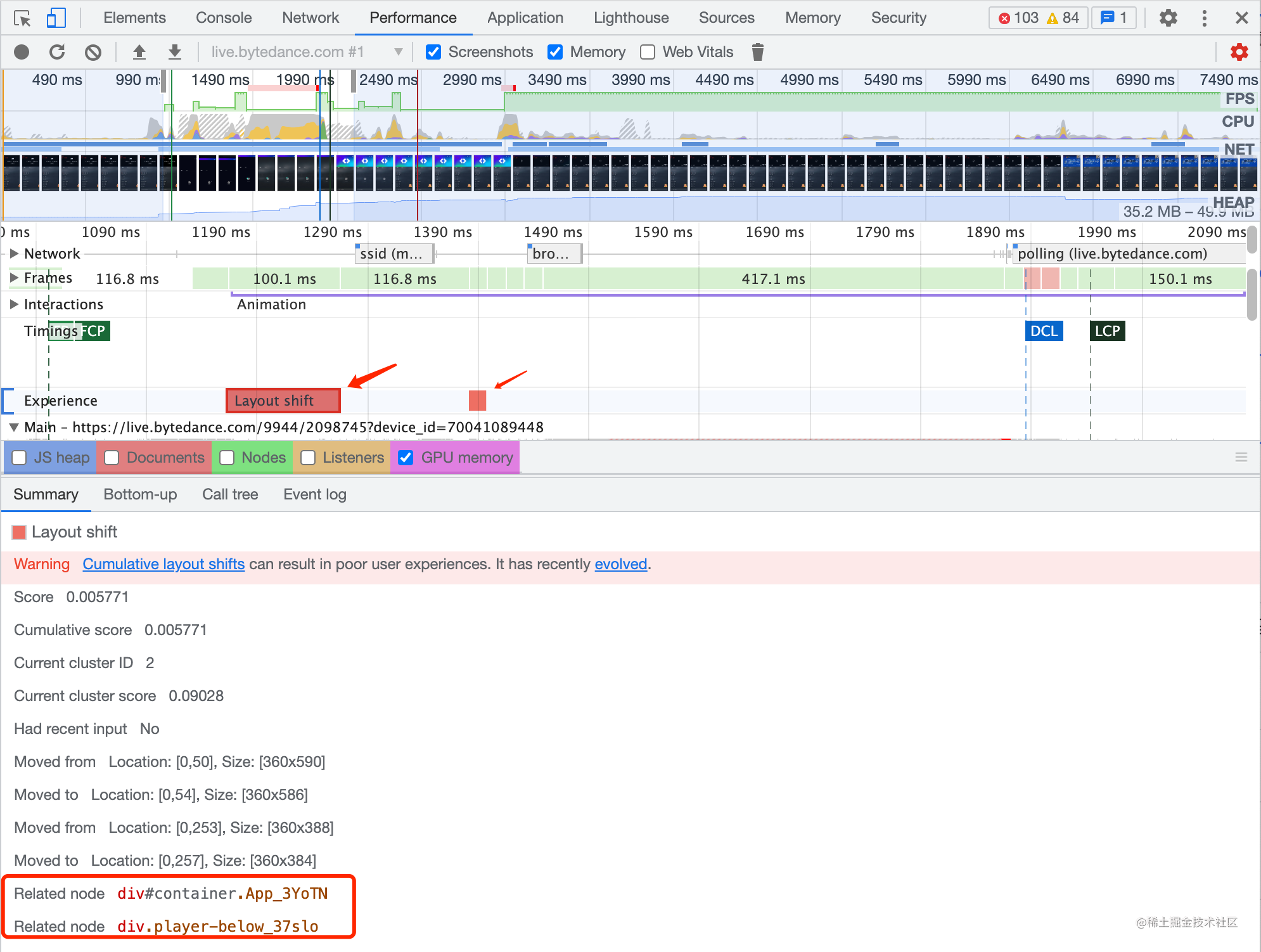Click the reload and profile icon
The image size is (1261, 952).
pos(57,52)
